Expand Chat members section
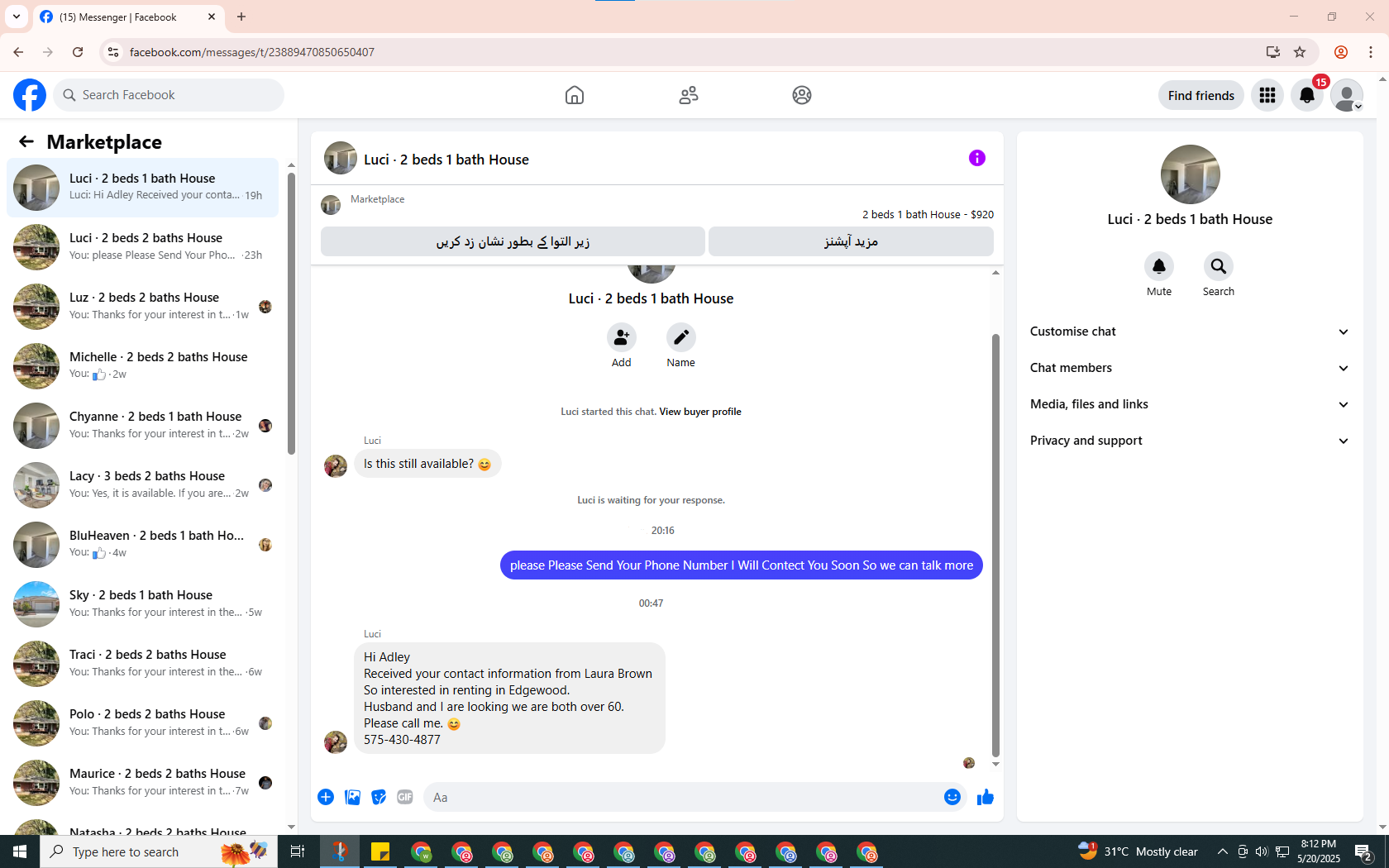The image size is (1389, 868). coord(1190,368)
